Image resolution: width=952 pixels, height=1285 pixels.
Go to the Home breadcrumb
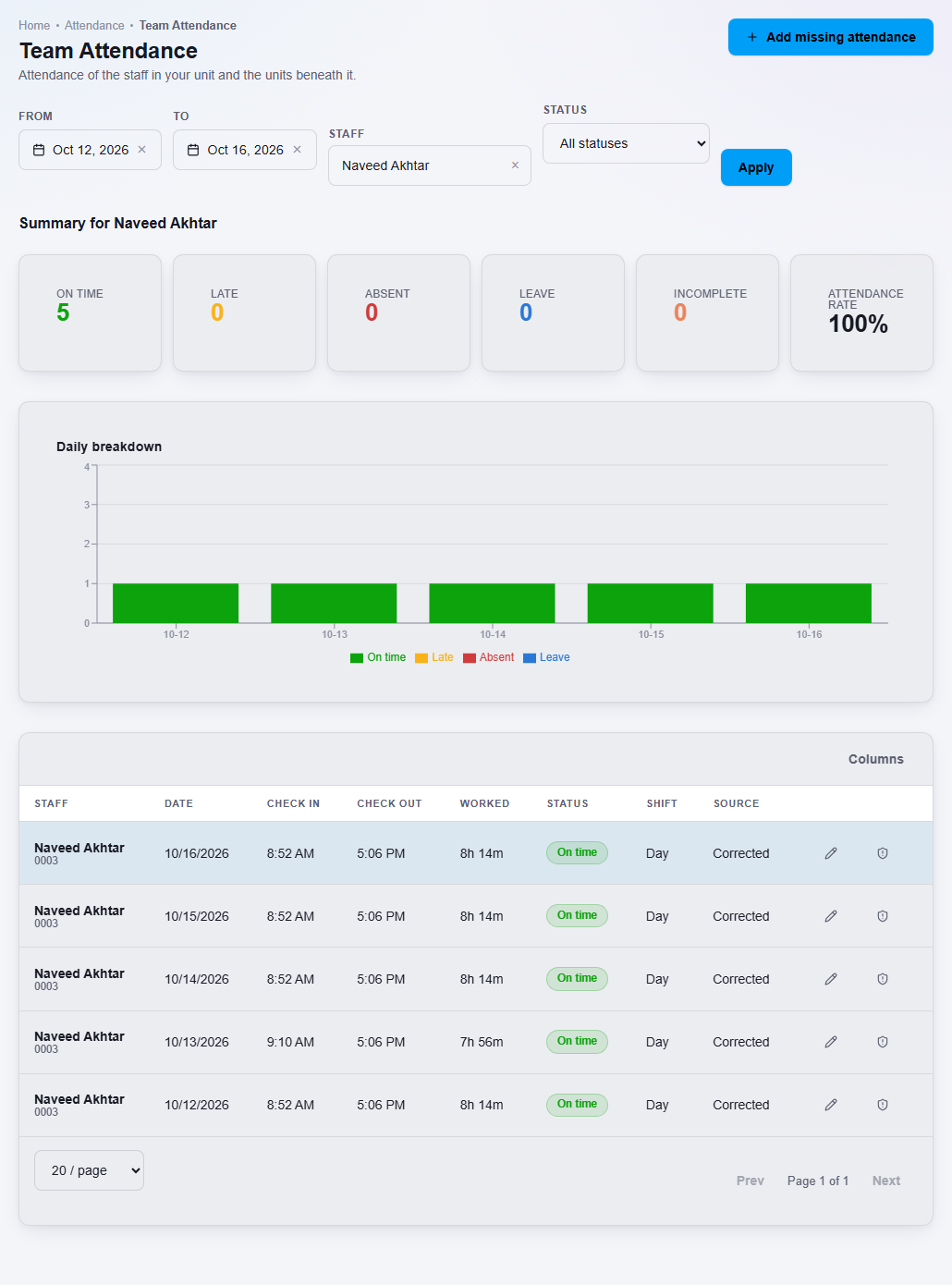click(x=34, y=26)
